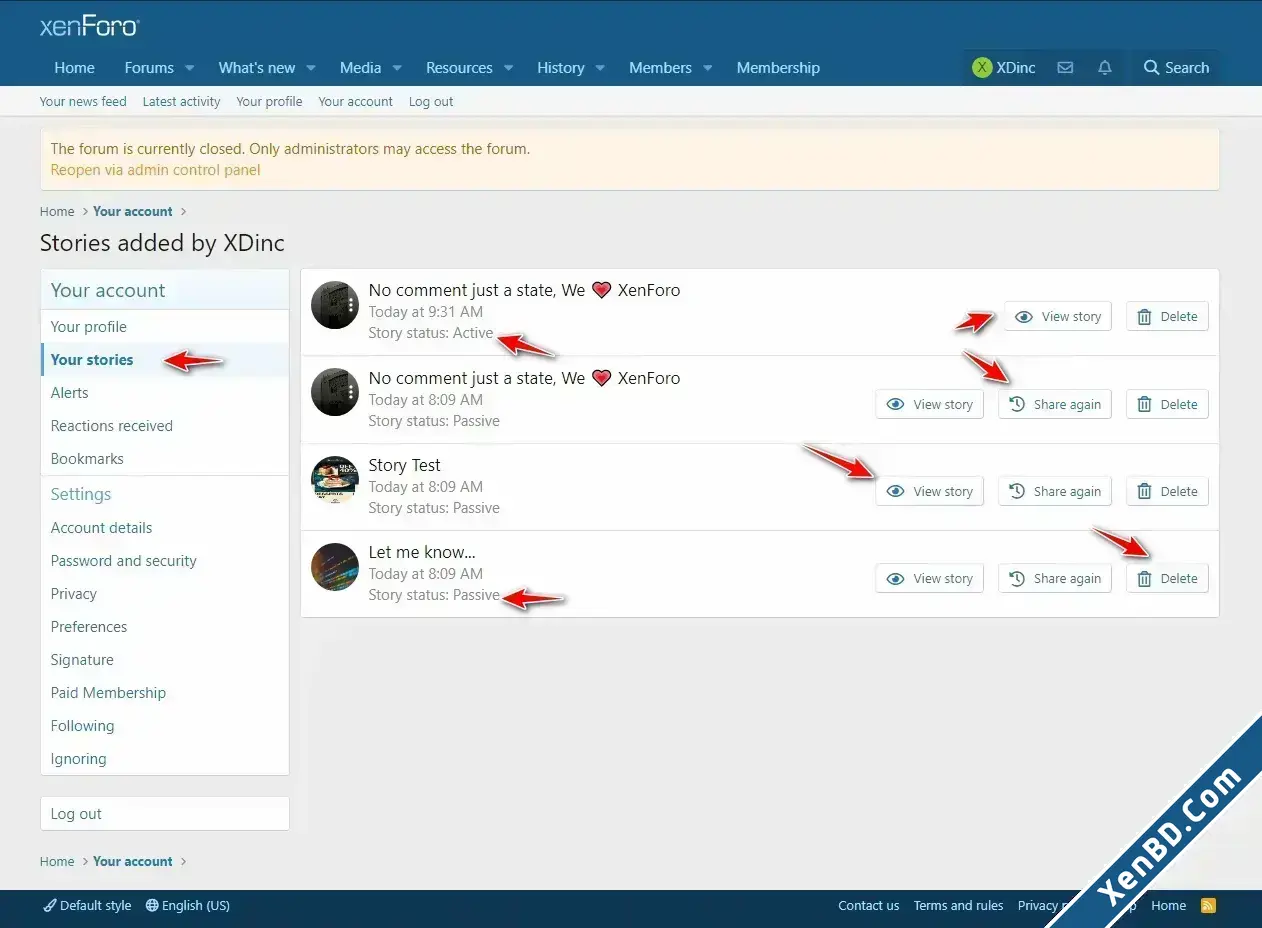Open the inbox envelope icon
This screenshot has width=1262, height=928.
pos(1065,68)
